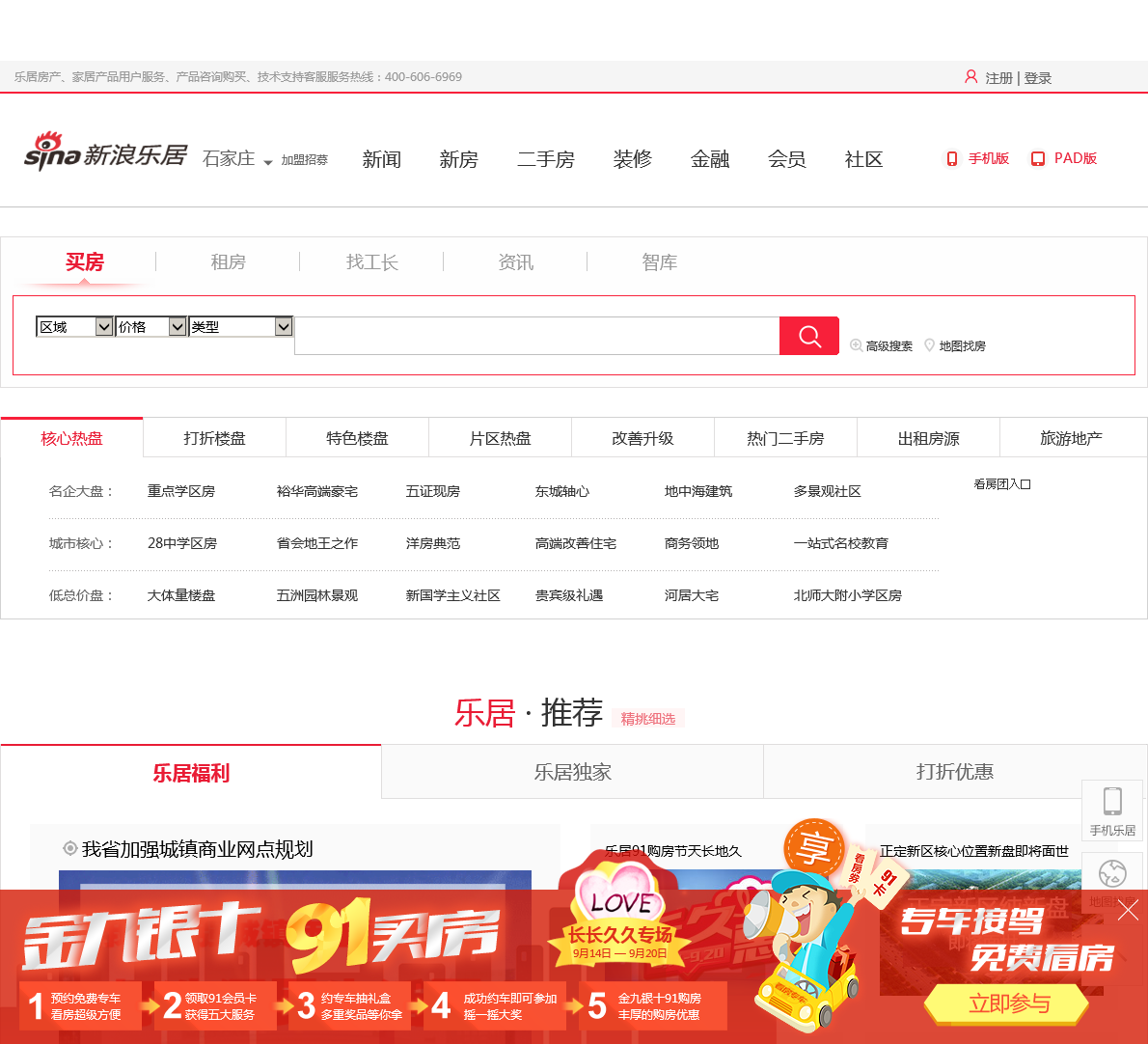Select the 核心热盘 tab
The width and height of the screenshot is (1148, 1044).
[x=71, y=438]
